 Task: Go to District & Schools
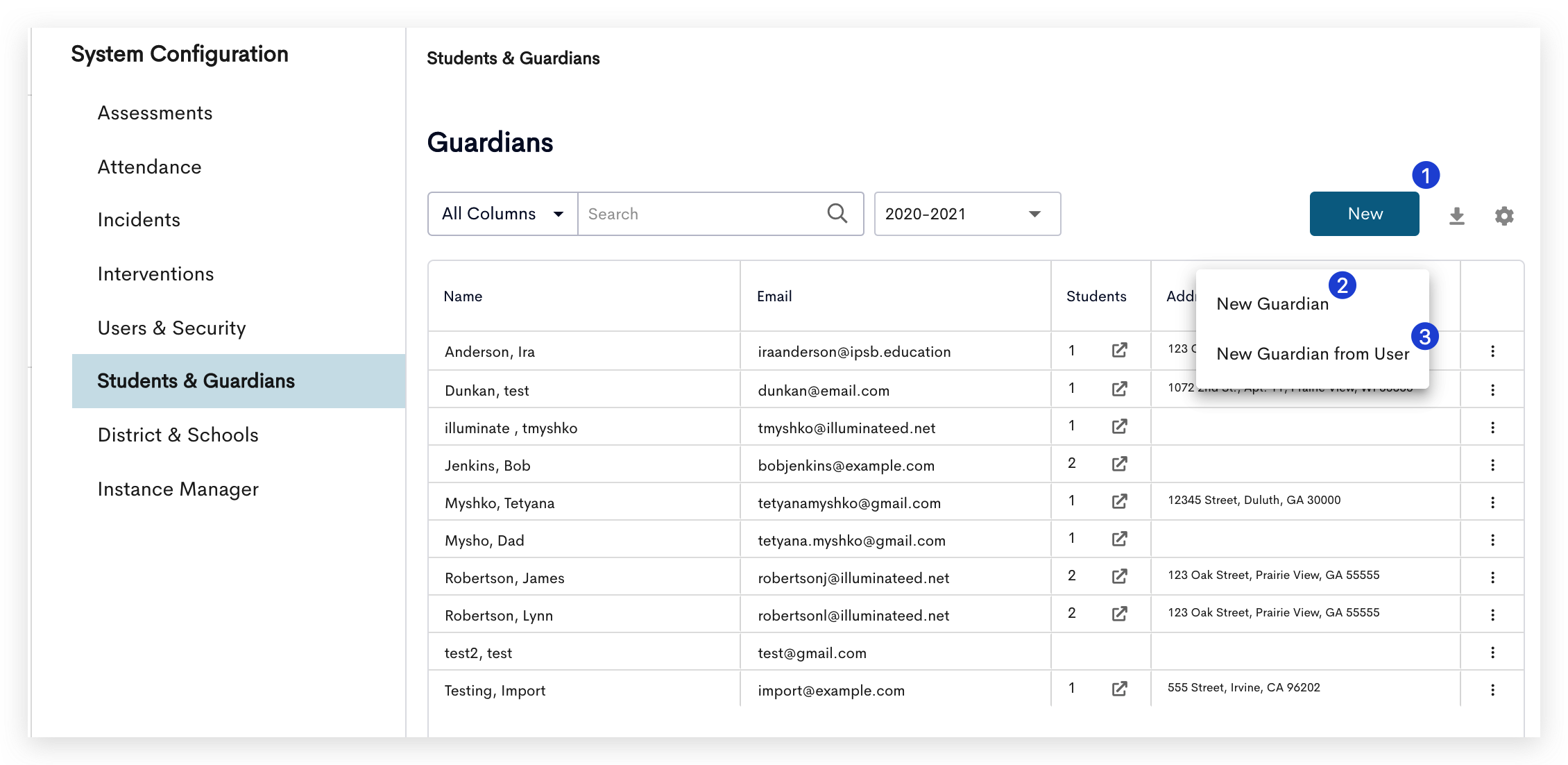pyautogui.click(x=178, y=435)
